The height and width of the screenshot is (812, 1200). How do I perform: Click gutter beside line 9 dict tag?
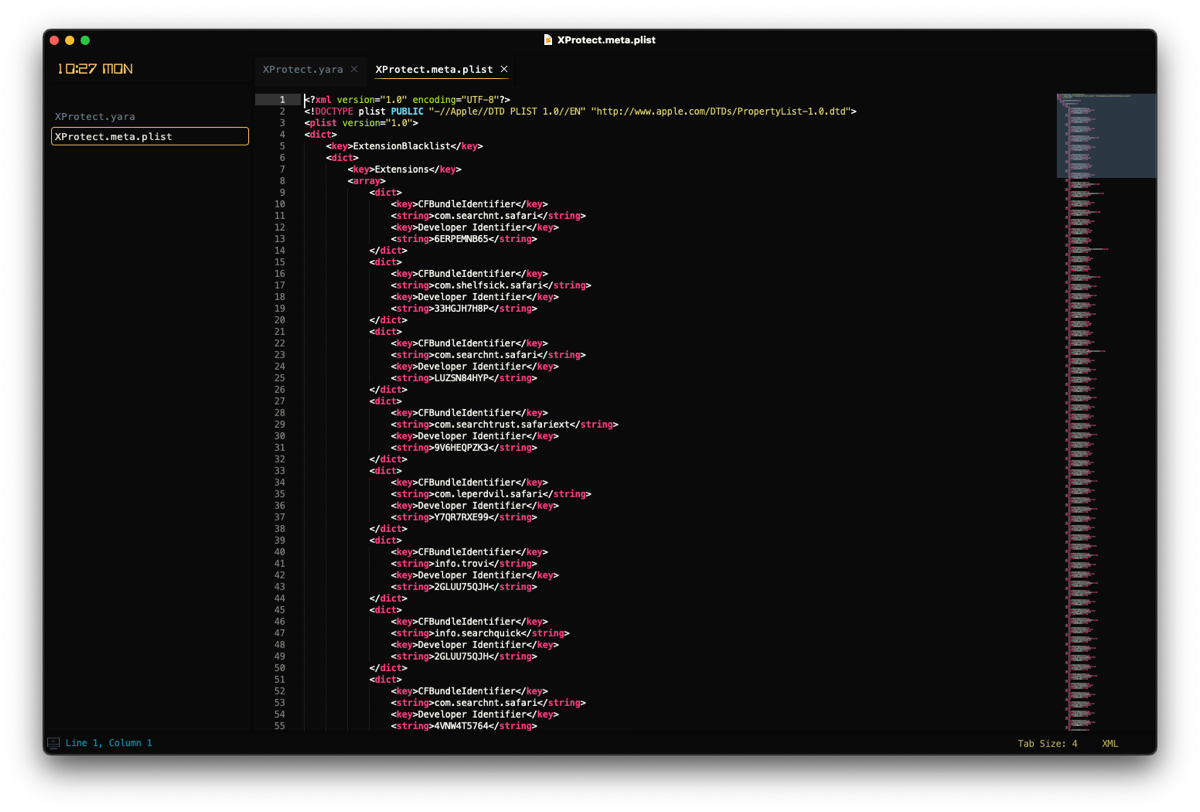point(281,192)
